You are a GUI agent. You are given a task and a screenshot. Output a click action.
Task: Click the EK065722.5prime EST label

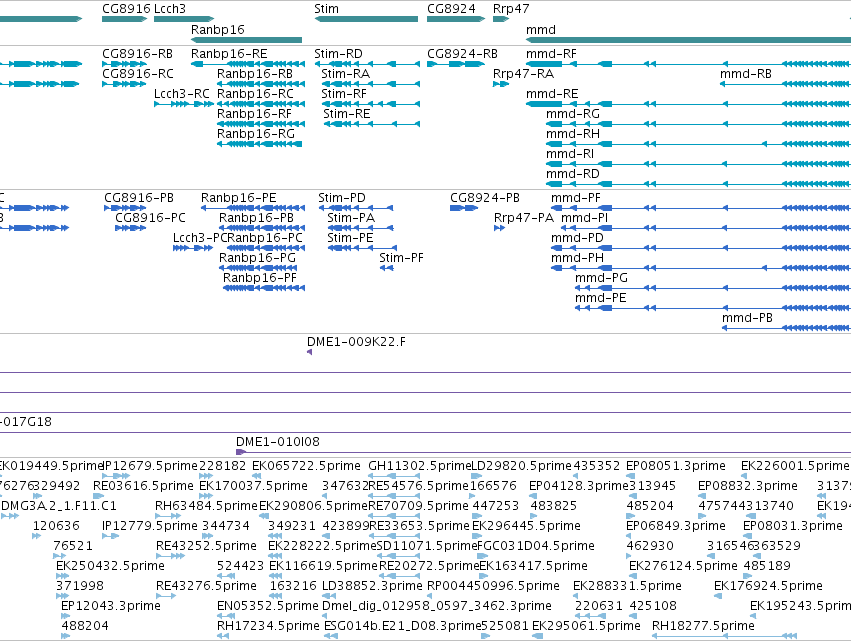306,466
